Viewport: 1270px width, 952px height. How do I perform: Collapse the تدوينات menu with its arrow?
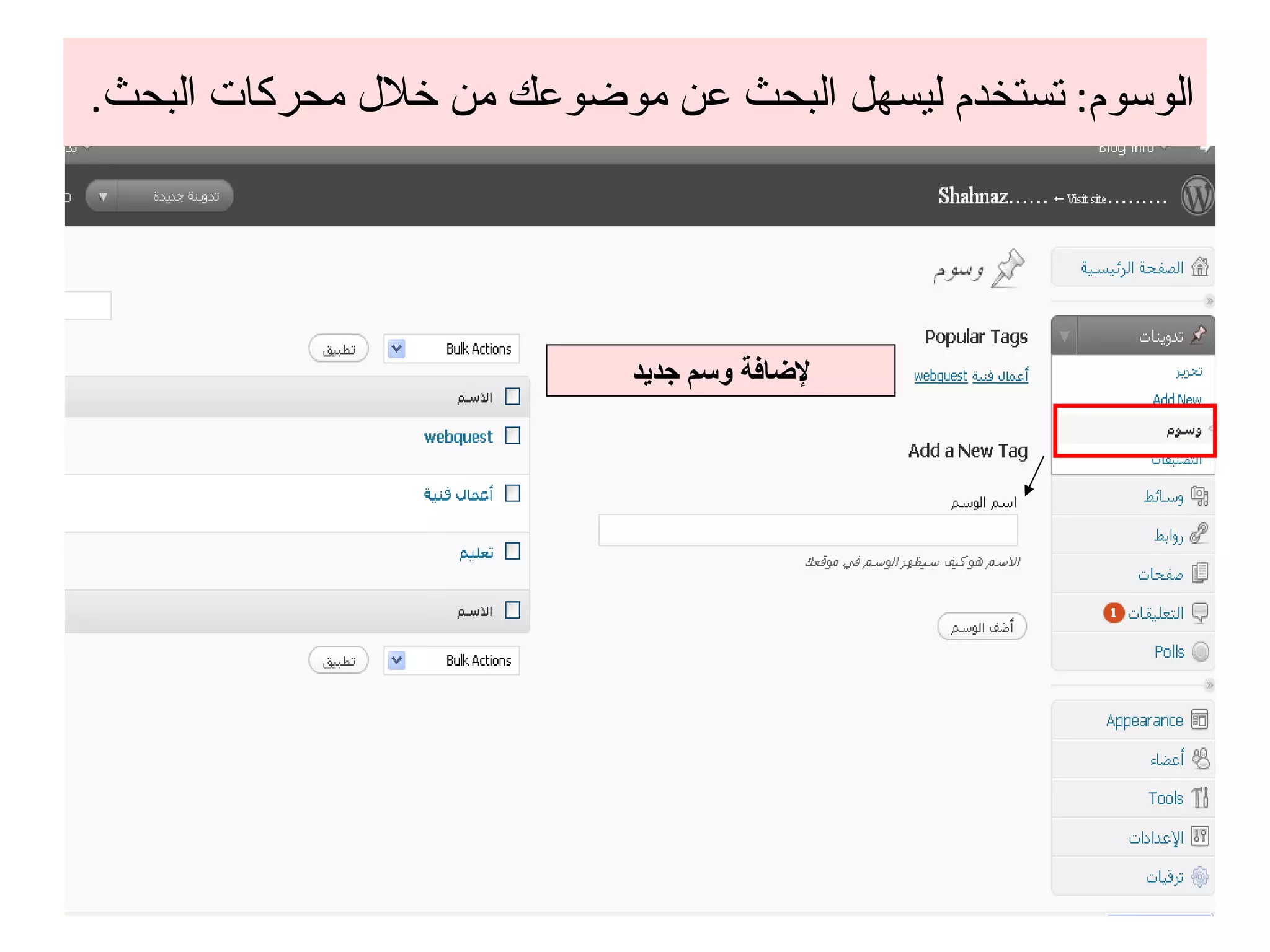[x=1064, y=337]
